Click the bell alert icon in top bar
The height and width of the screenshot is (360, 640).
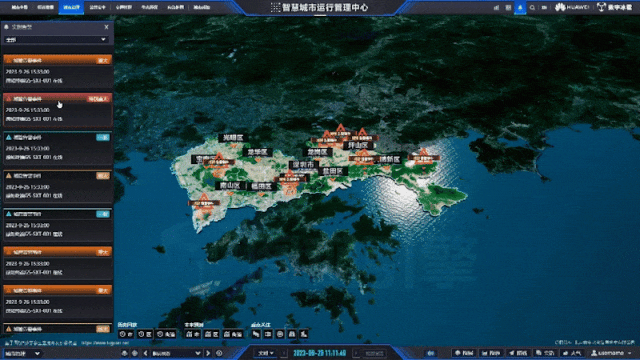click(x=520, y=7)
